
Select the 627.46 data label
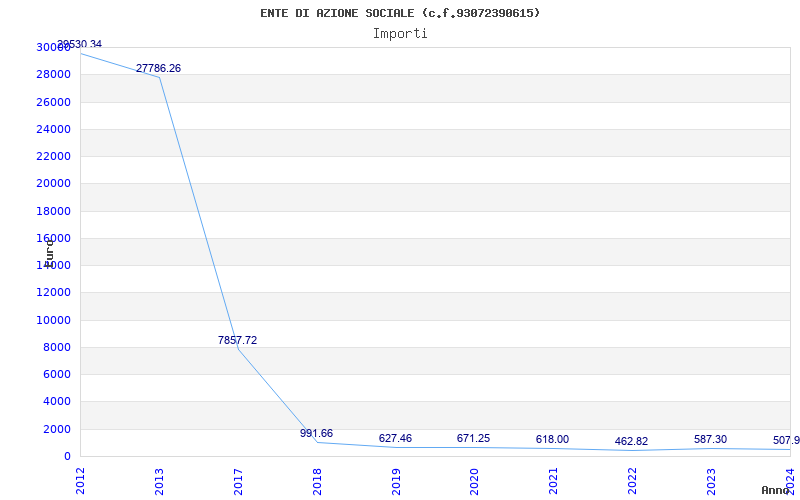(395, 438)
